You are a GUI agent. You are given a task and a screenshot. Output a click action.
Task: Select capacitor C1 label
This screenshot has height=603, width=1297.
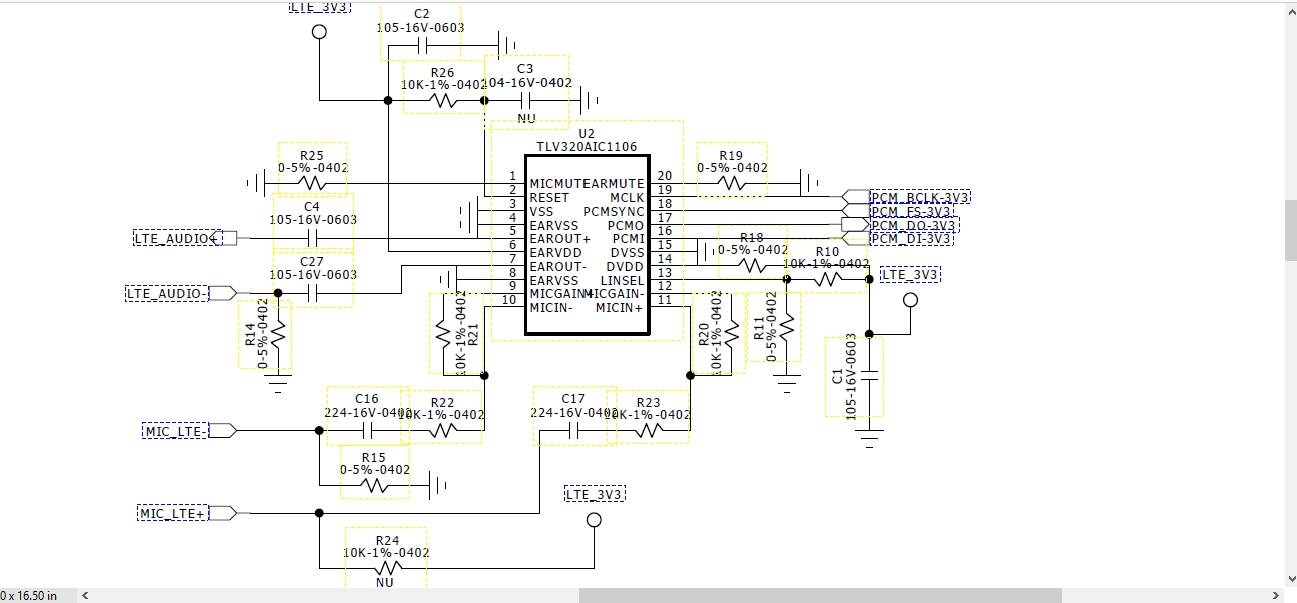tap(838, 376)
